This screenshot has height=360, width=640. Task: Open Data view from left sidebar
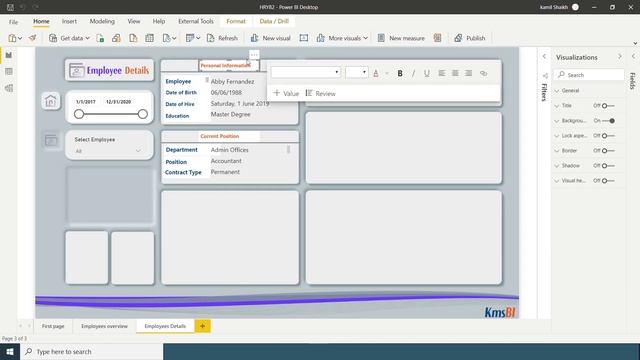[9, 72]
